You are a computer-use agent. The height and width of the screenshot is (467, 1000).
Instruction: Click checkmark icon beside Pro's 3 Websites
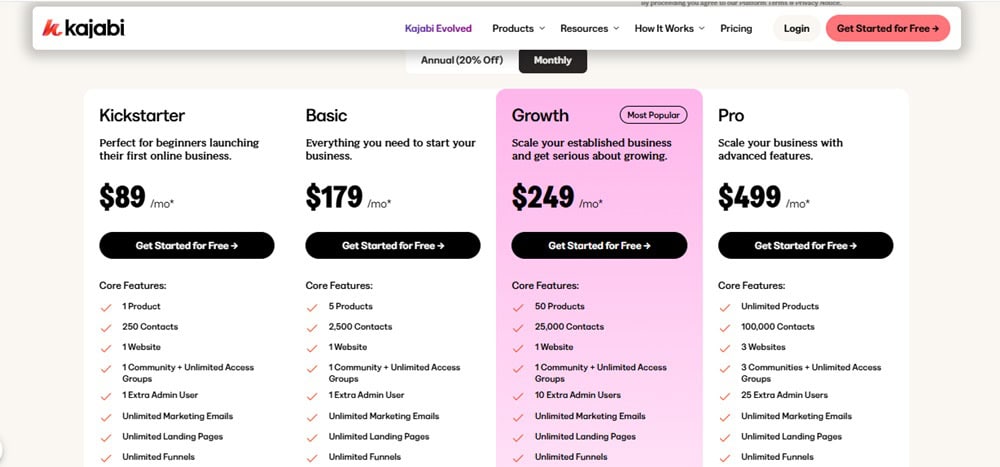coord(724,348)
